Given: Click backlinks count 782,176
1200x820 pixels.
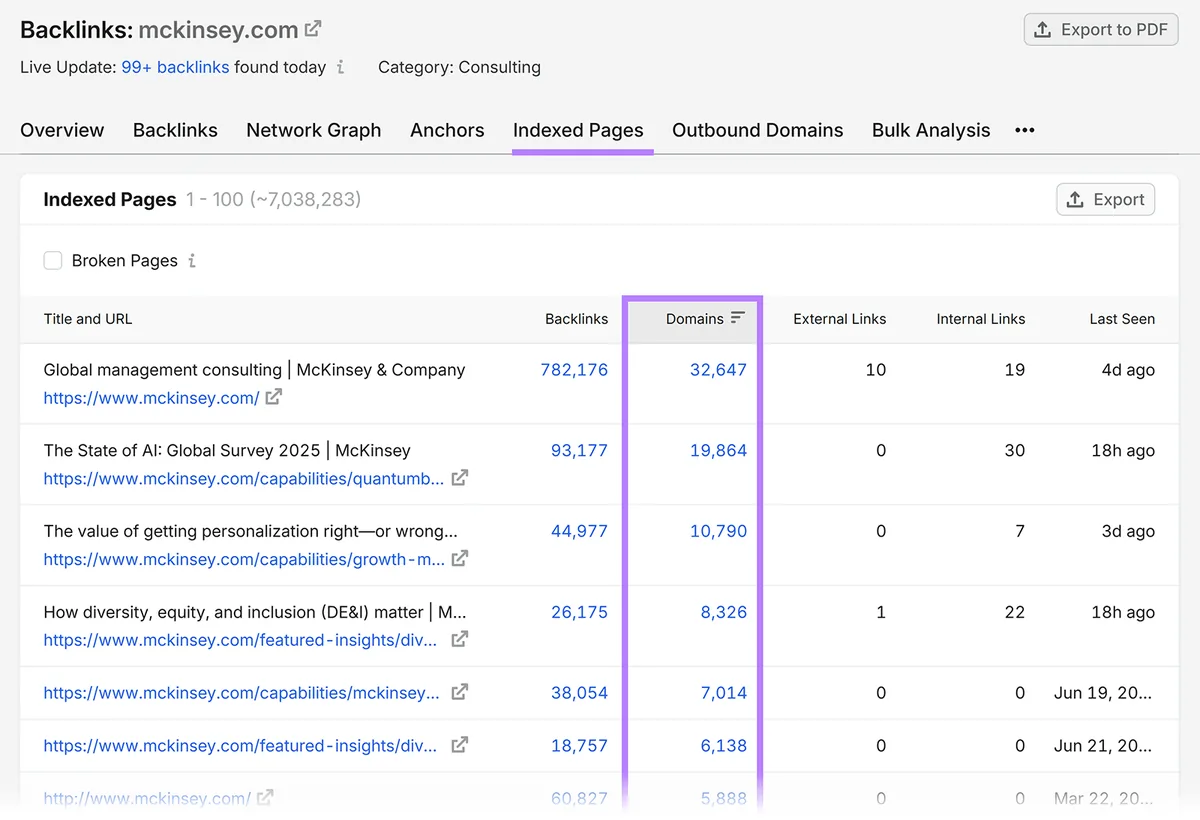Looking at the screenshot, I should pos(574,370).
